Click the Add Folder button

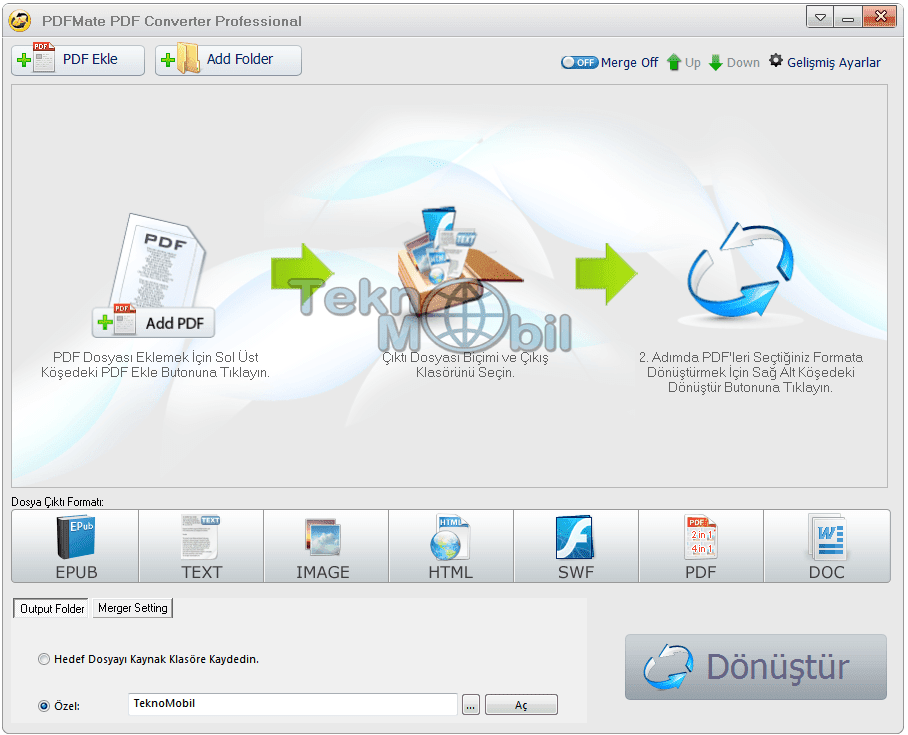pyautogui.click(x=228, y=60)
